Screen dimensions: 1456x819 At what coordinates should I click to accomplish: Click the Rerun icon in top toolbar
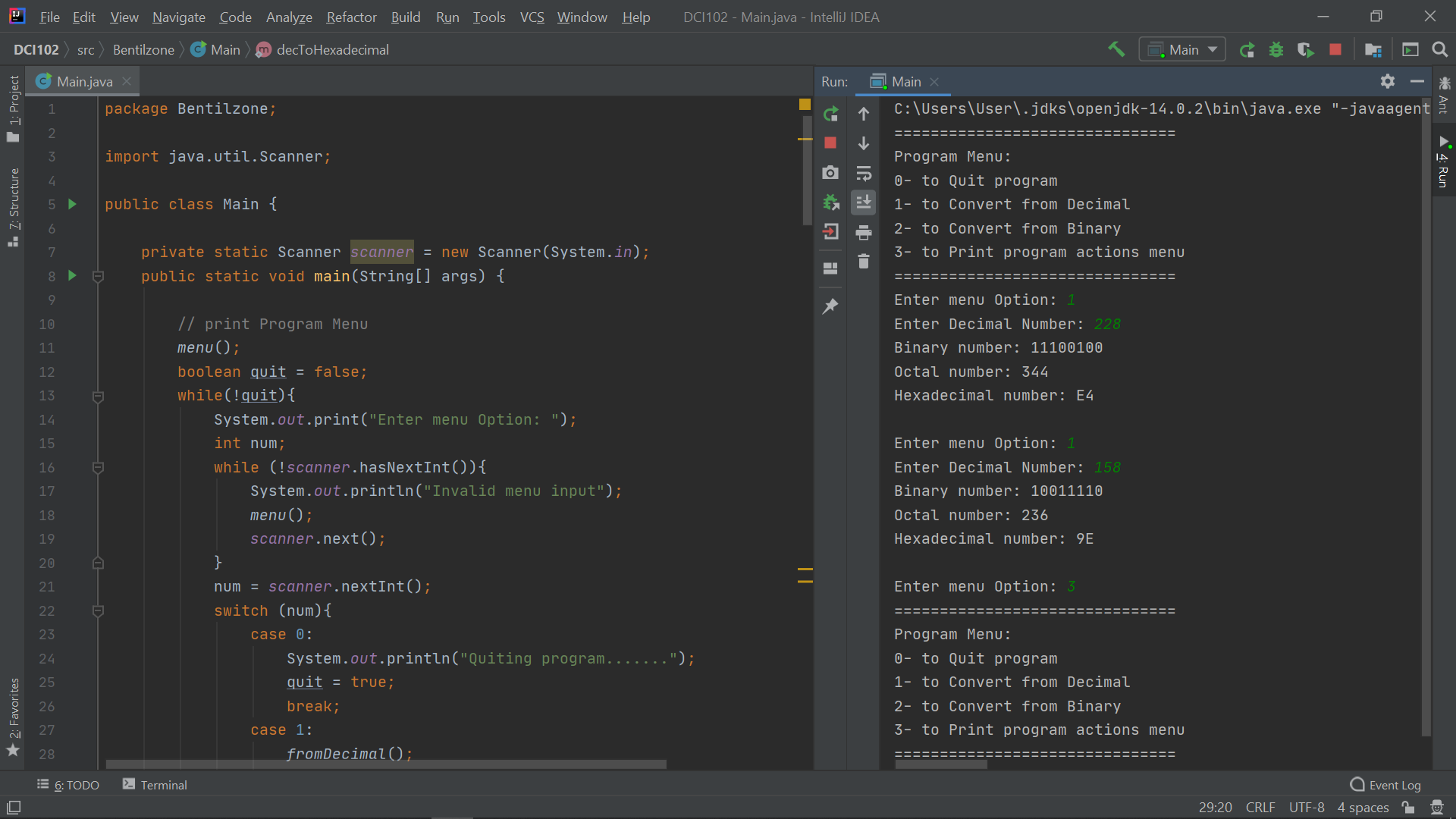click(x=1247, y=49)
